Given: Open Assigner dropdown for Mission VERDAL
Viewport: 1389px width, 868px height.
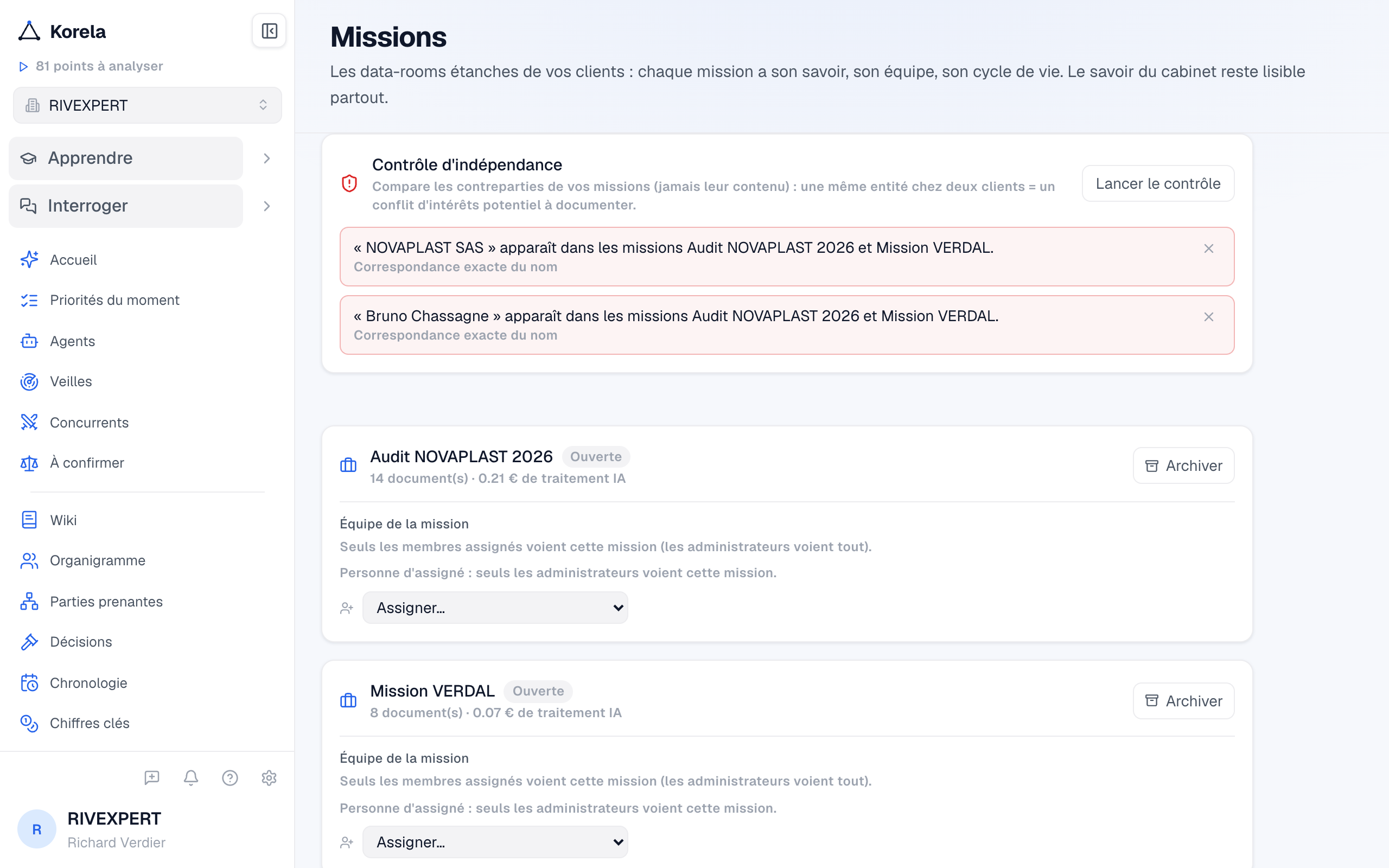Looking at the screenshot, I should point(495,842).
